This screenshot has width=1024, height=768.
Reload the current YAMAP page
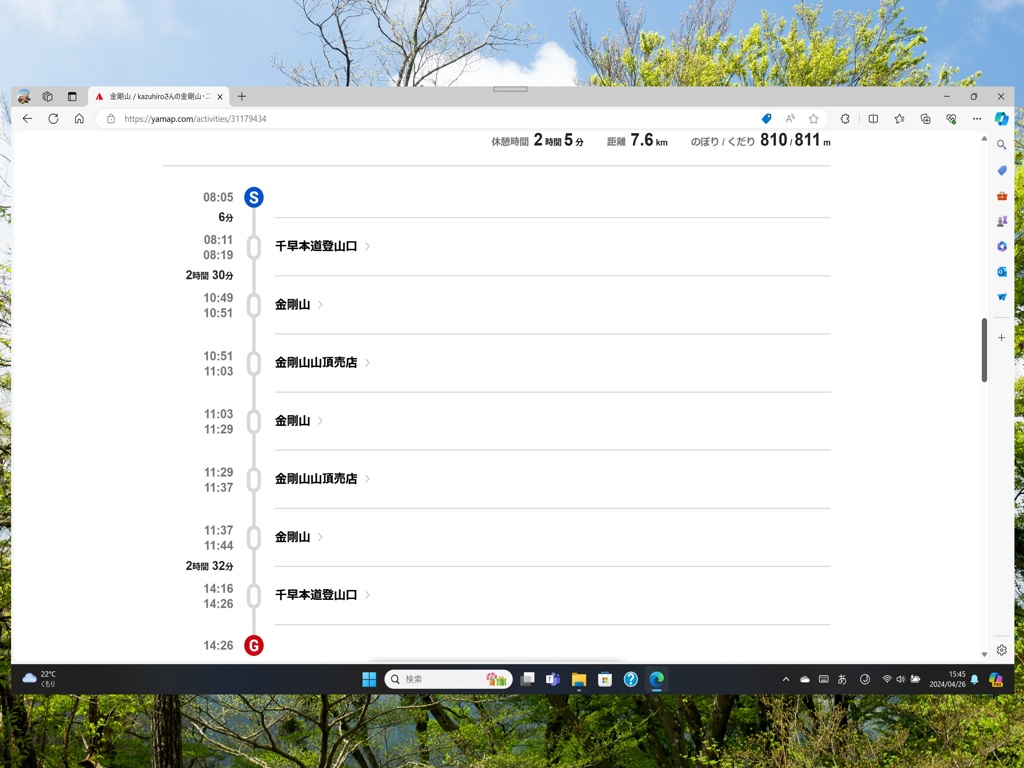point(54,118)
